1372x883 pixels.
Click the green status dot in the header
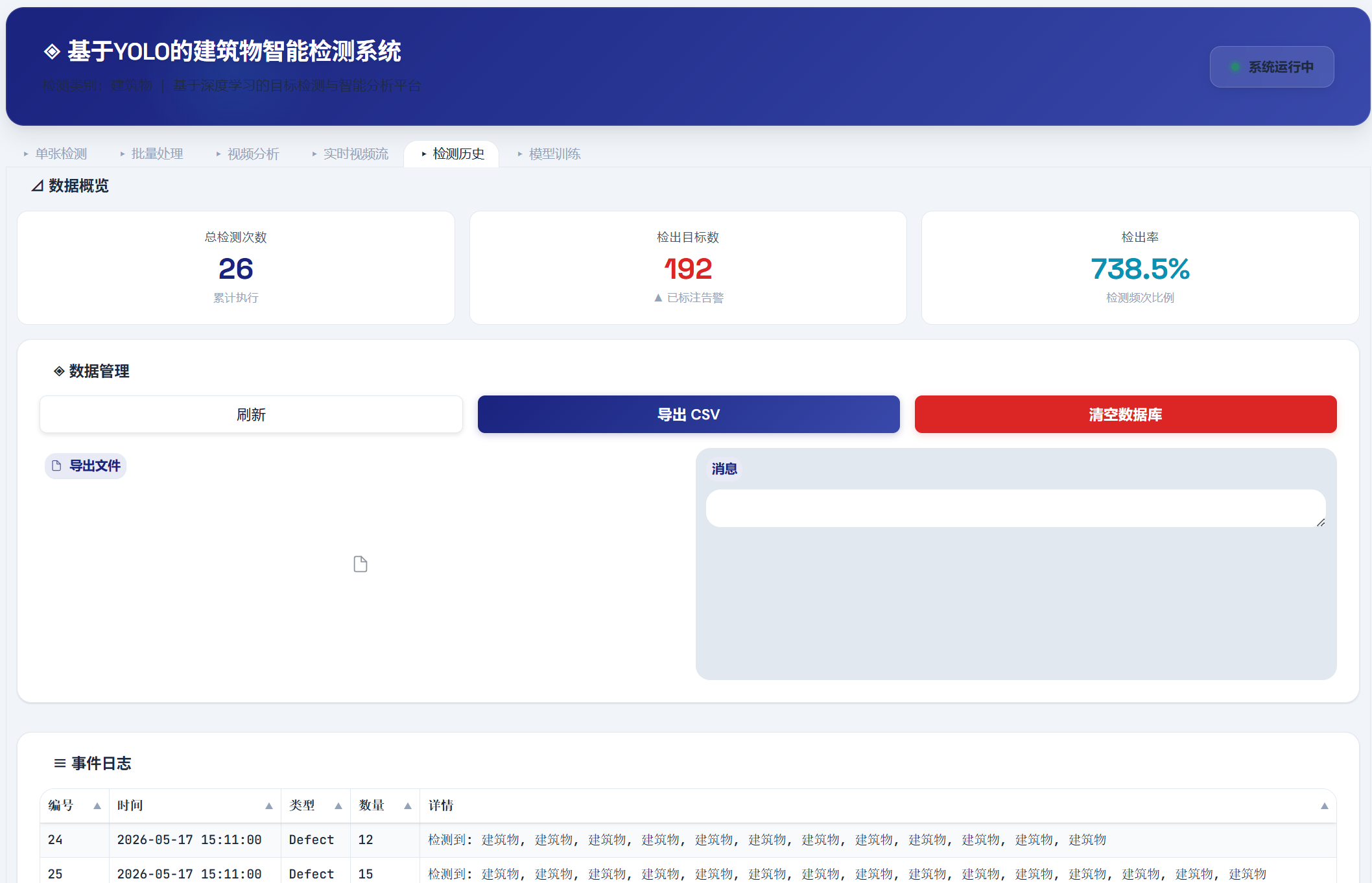click(1235, 67)
